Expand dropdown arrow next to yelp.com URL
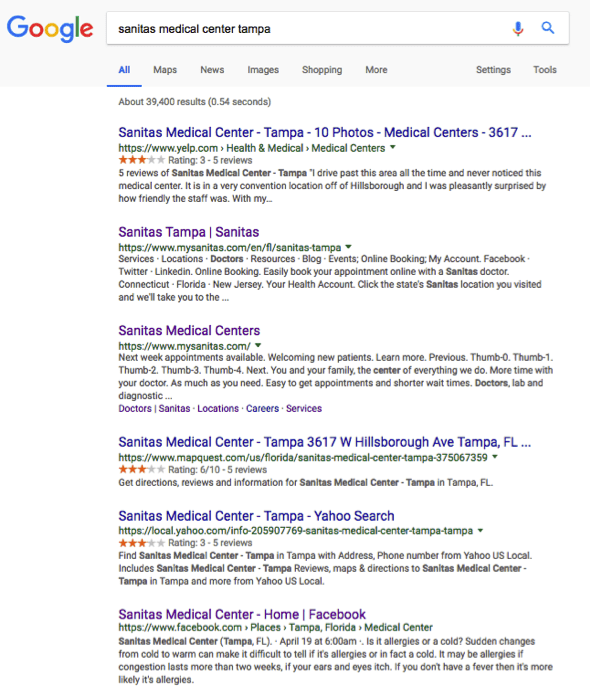Screen dimensions: 591x696 393,147
